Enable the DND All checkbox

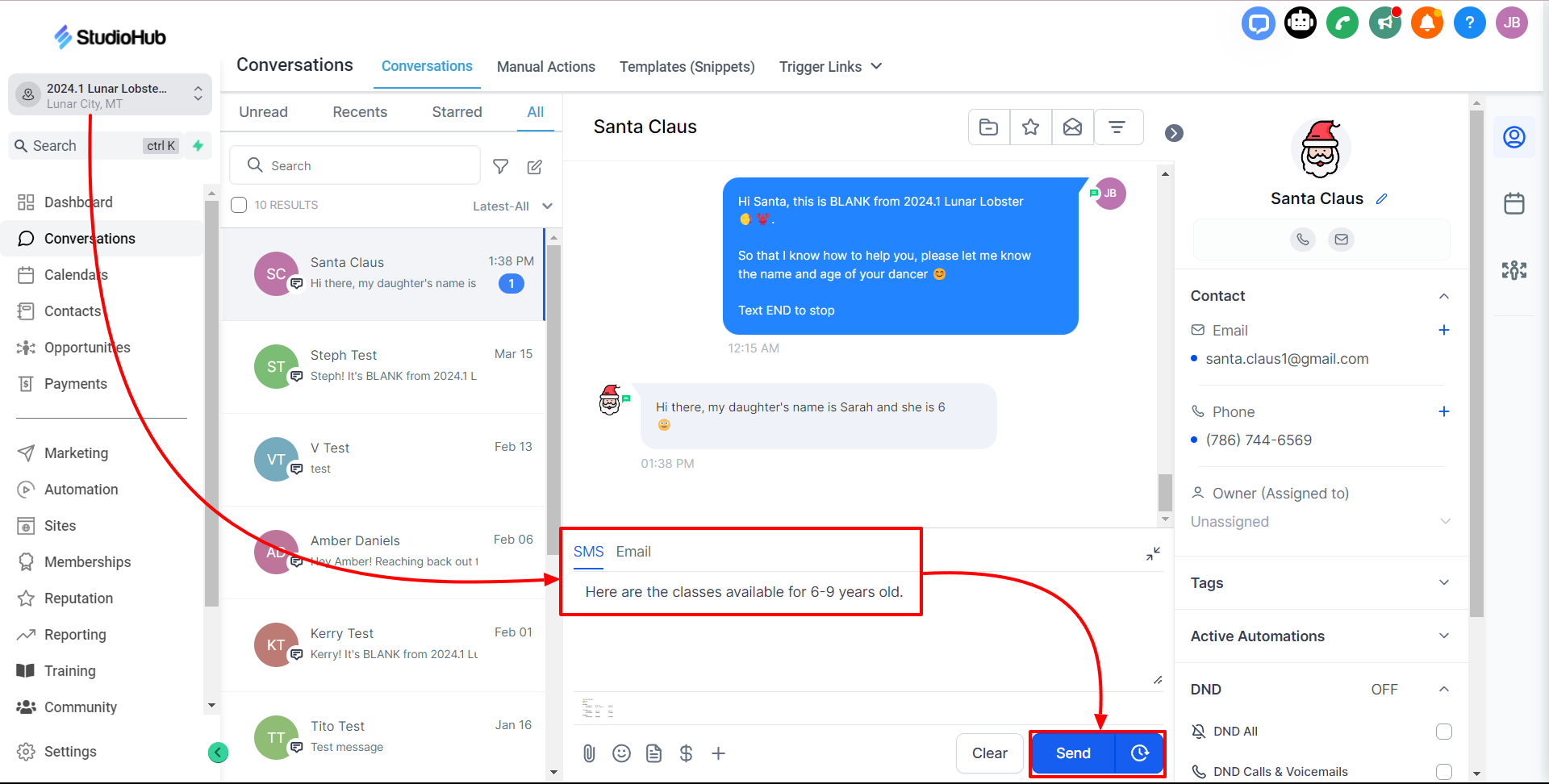[1444, 732]
